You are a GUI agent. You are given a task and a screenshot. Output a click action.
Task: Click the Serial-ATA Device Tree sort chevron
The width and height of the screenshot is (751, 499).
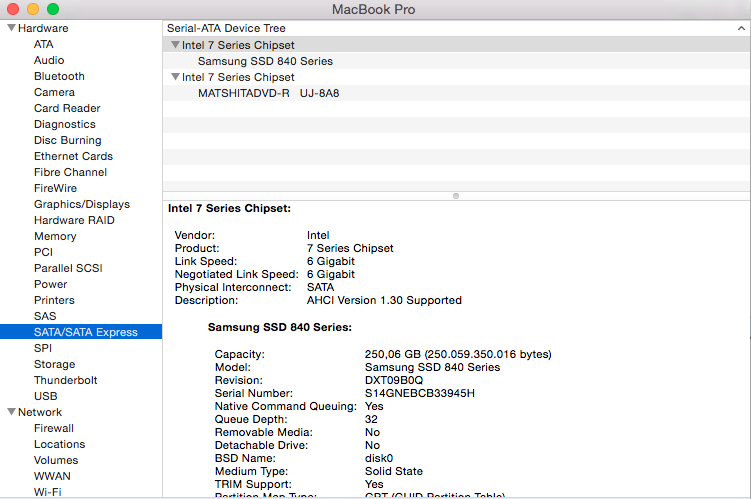coord(741,28)
